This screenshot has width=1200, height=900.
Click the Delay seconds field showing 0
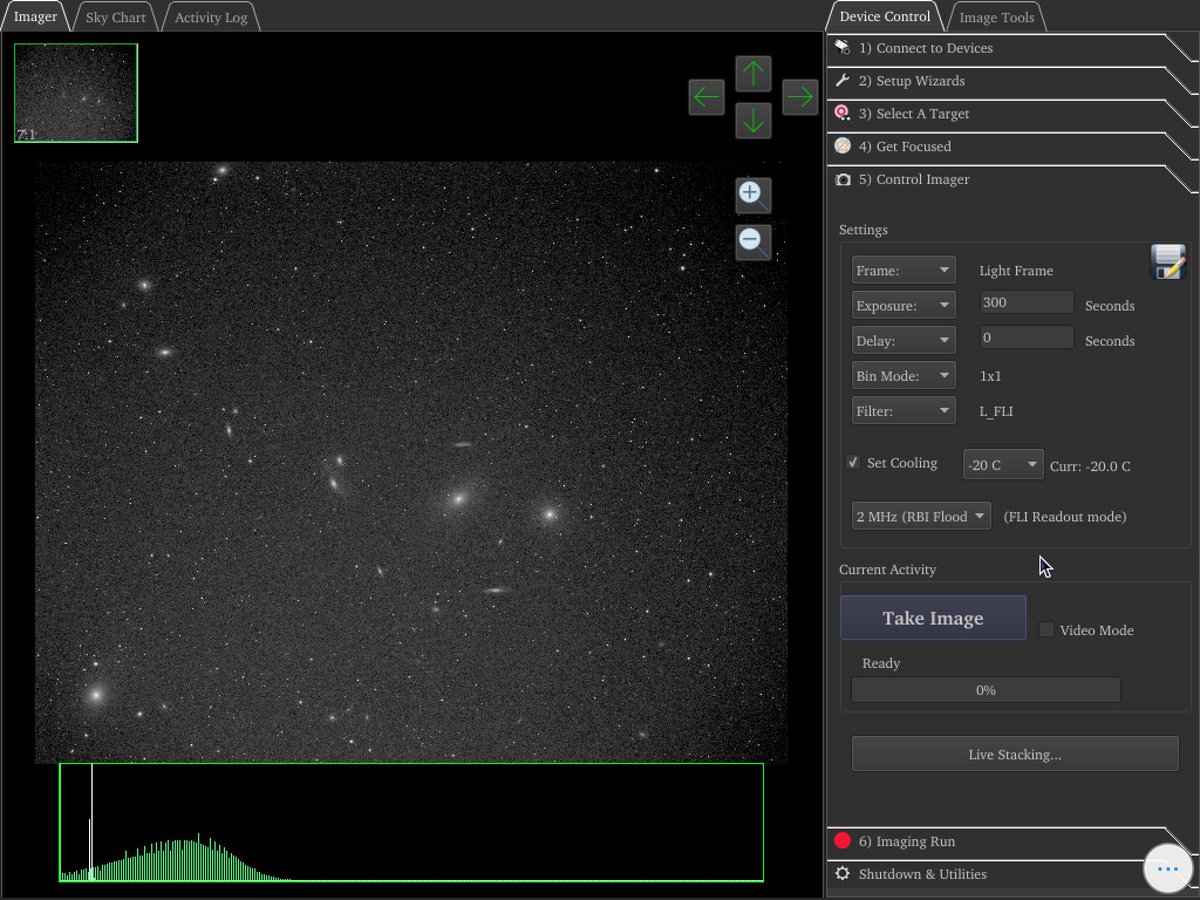coord(1027,337)
